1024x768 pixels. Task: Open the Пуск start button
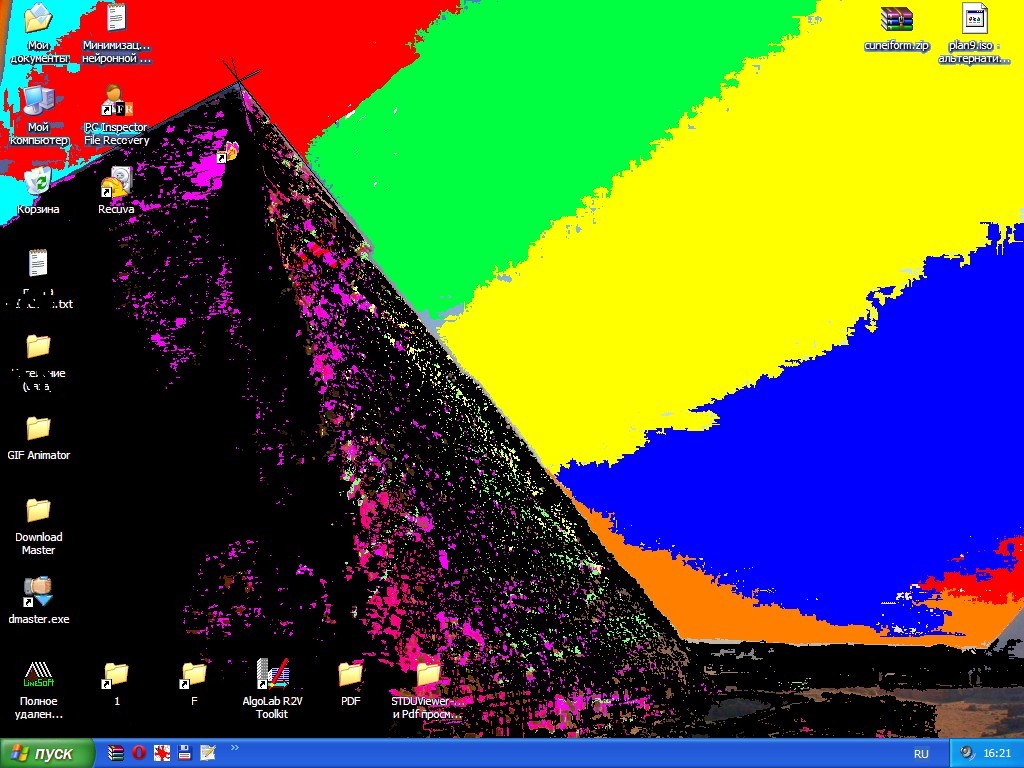point(47,753)
